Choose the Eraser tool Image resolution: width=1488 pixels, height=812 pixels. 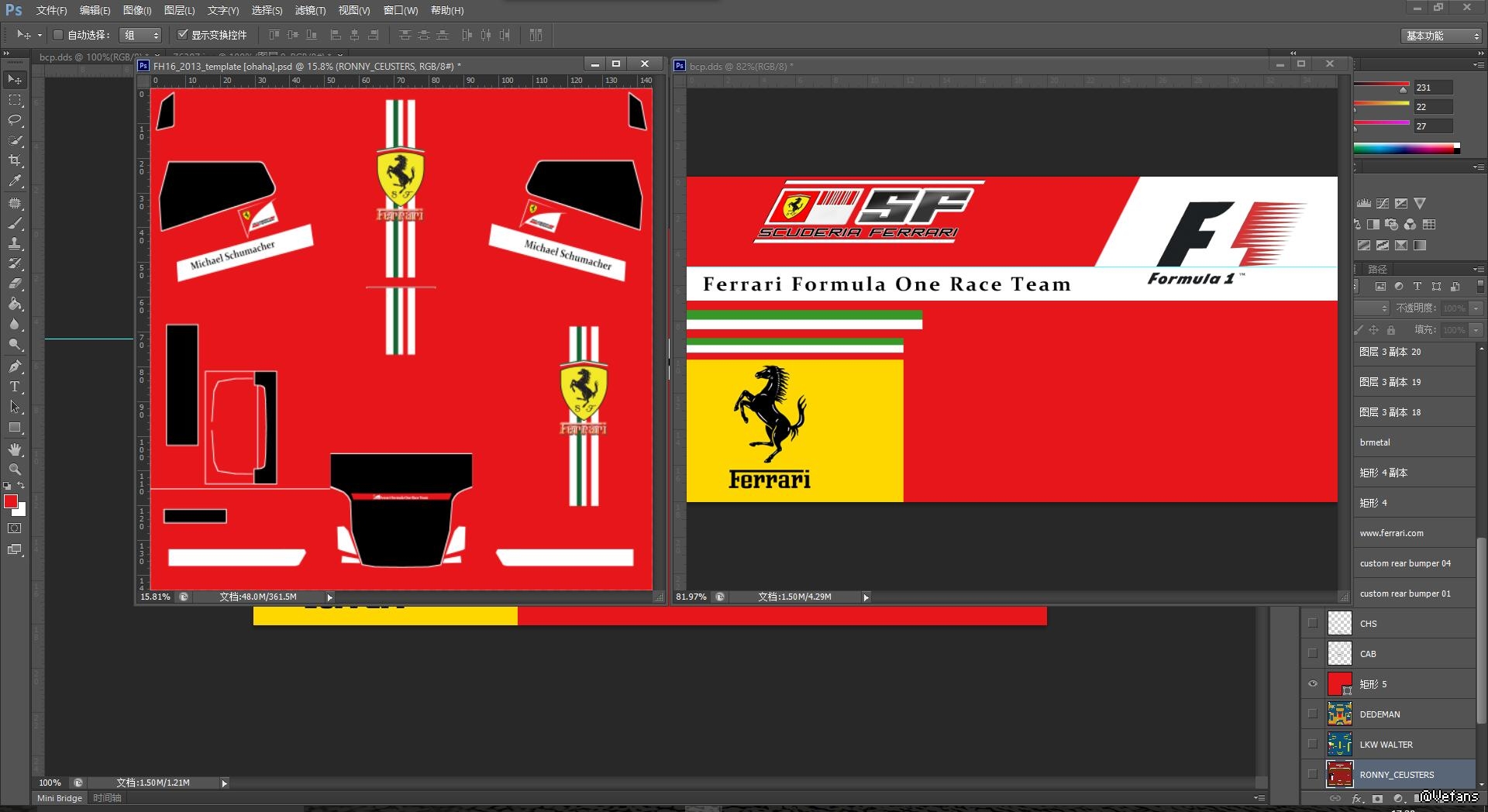pos(15,284)
